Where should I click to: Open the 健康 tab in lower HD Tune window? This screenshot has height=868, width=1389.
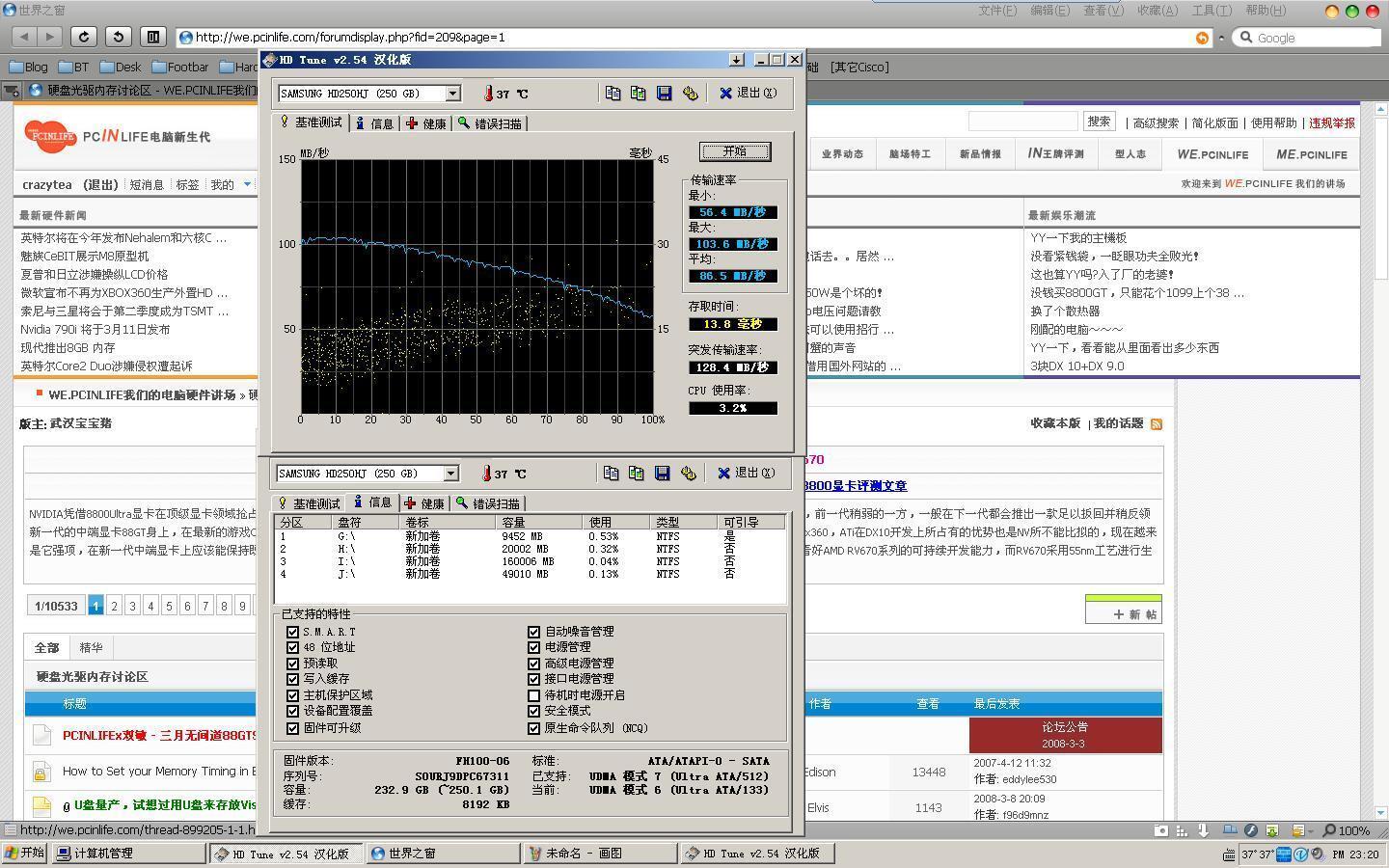424,503
